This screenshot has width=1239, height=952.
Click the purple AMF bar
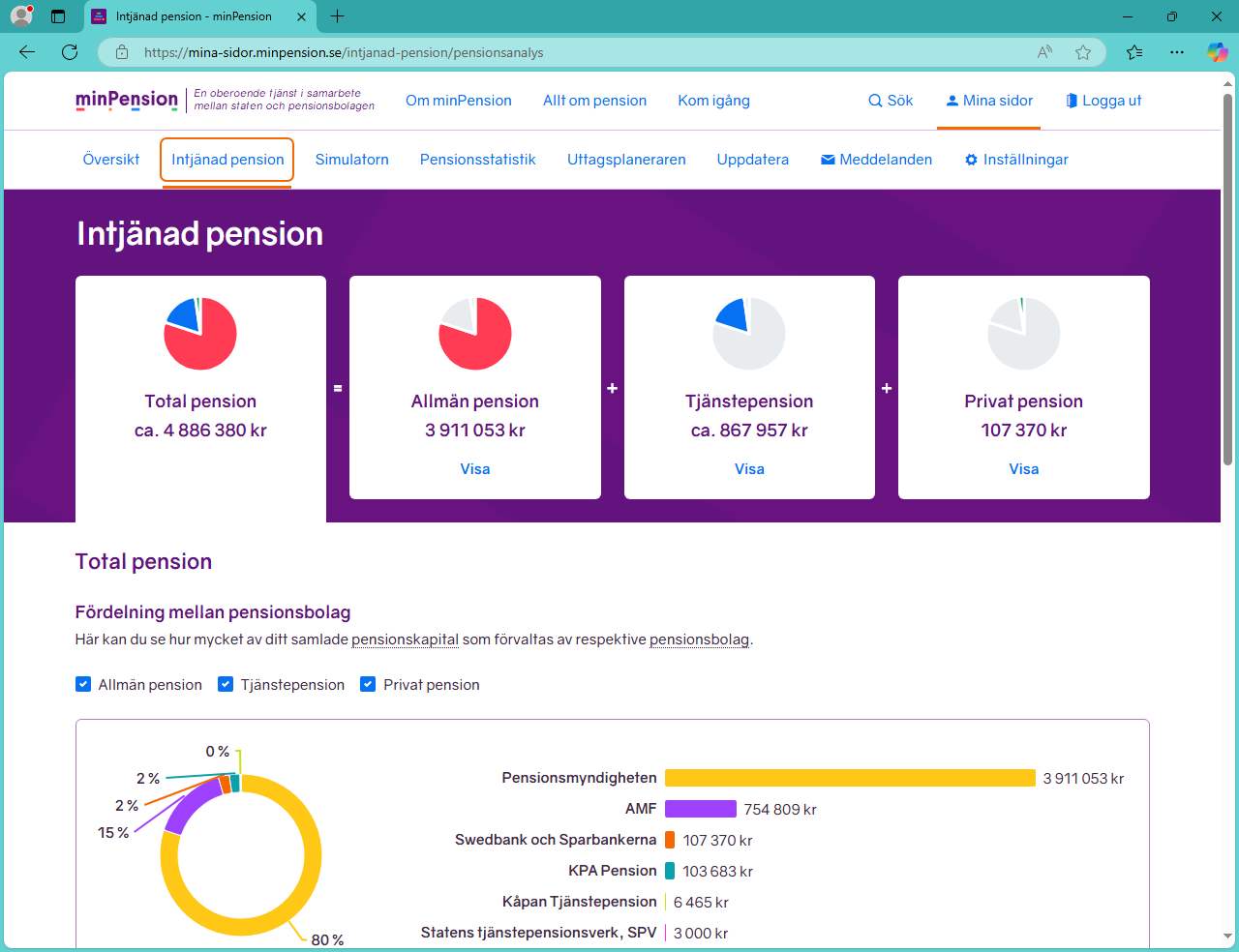tap(701, 809)
